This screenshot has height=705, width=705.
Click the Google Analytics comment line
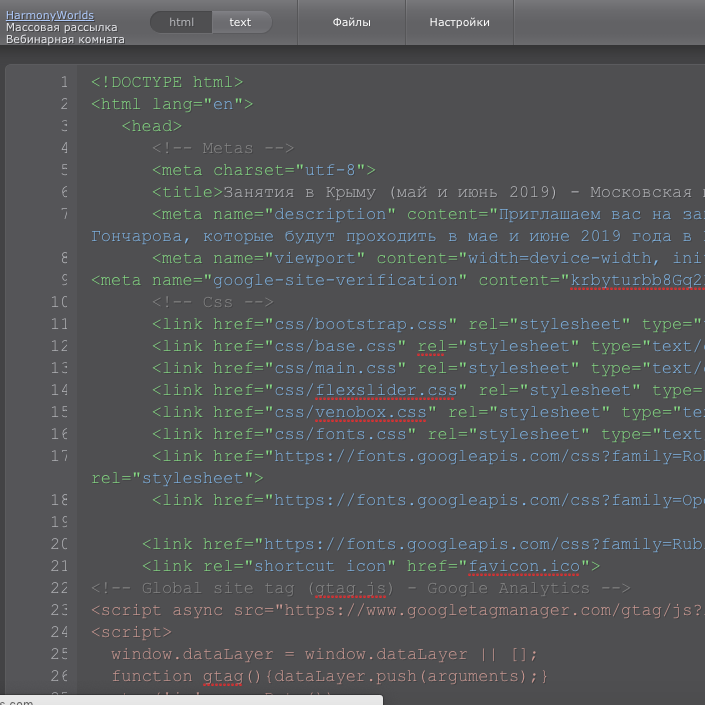pos(360,588)
